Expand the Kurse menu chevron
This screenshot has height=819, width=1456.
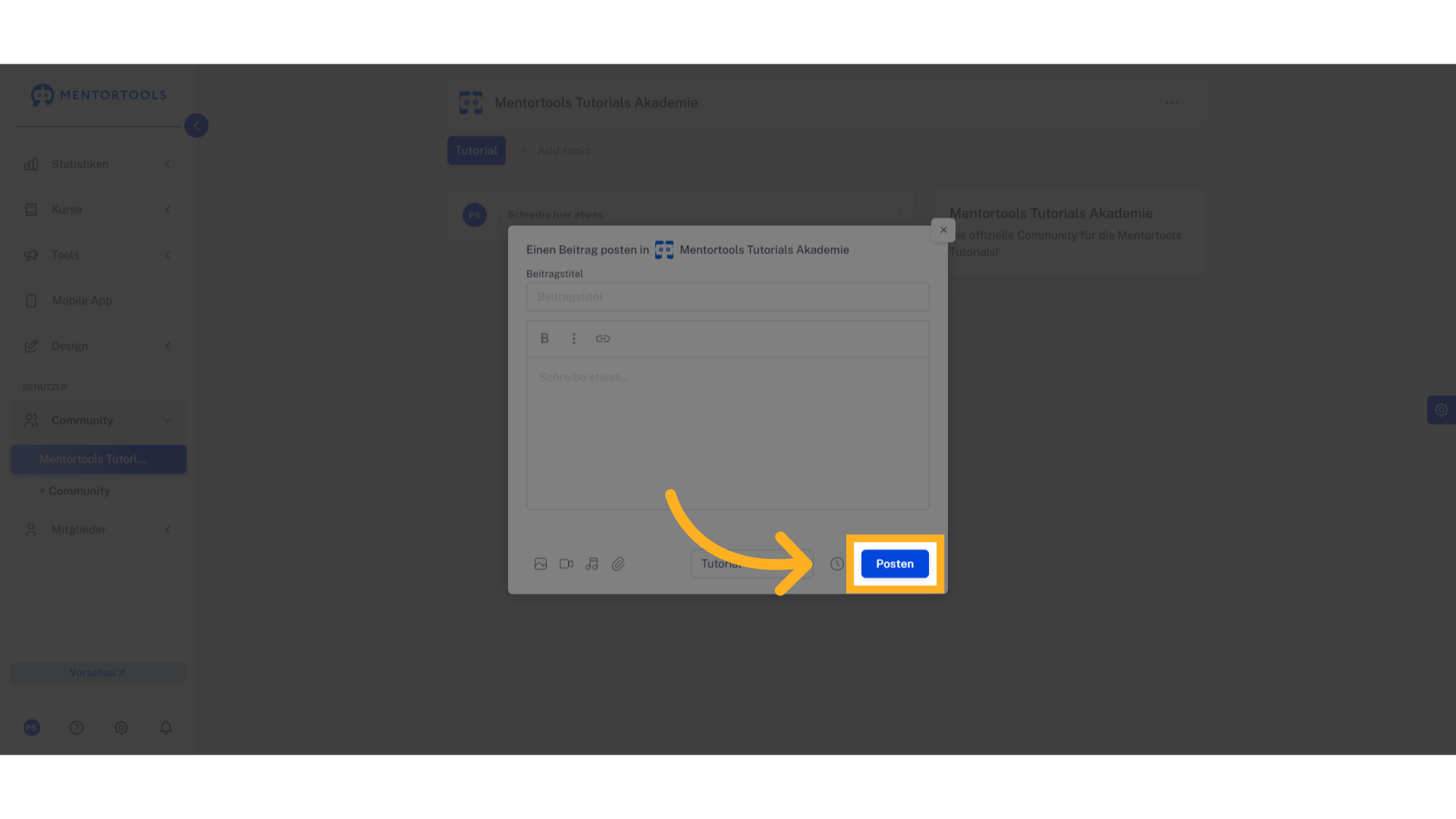[x=168, y=210]
